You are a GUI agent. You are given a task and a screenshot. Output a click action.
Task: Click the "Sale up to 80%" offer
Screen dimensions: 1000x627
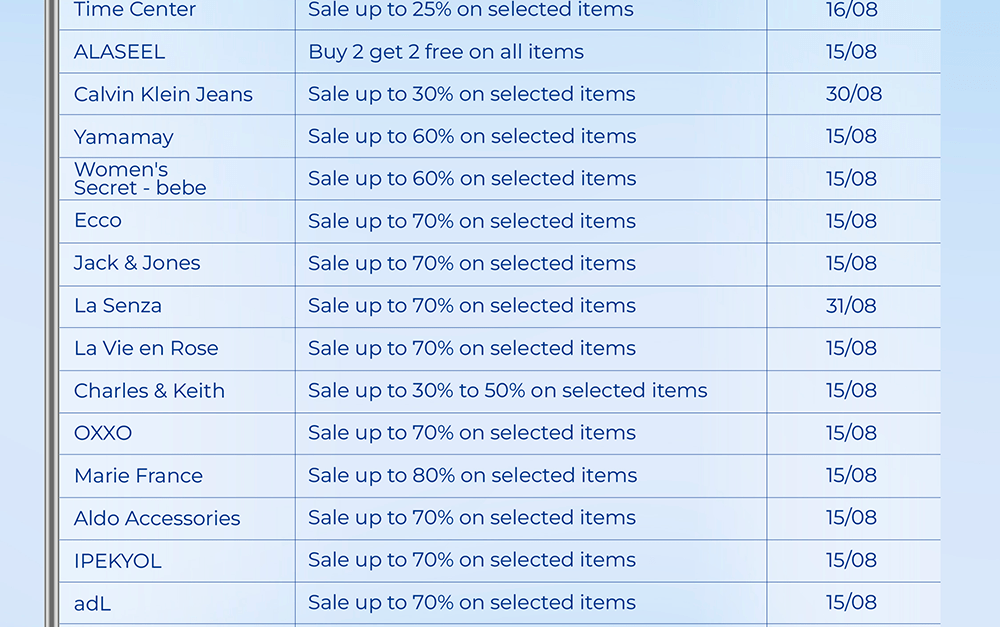(x=472, y=476)
